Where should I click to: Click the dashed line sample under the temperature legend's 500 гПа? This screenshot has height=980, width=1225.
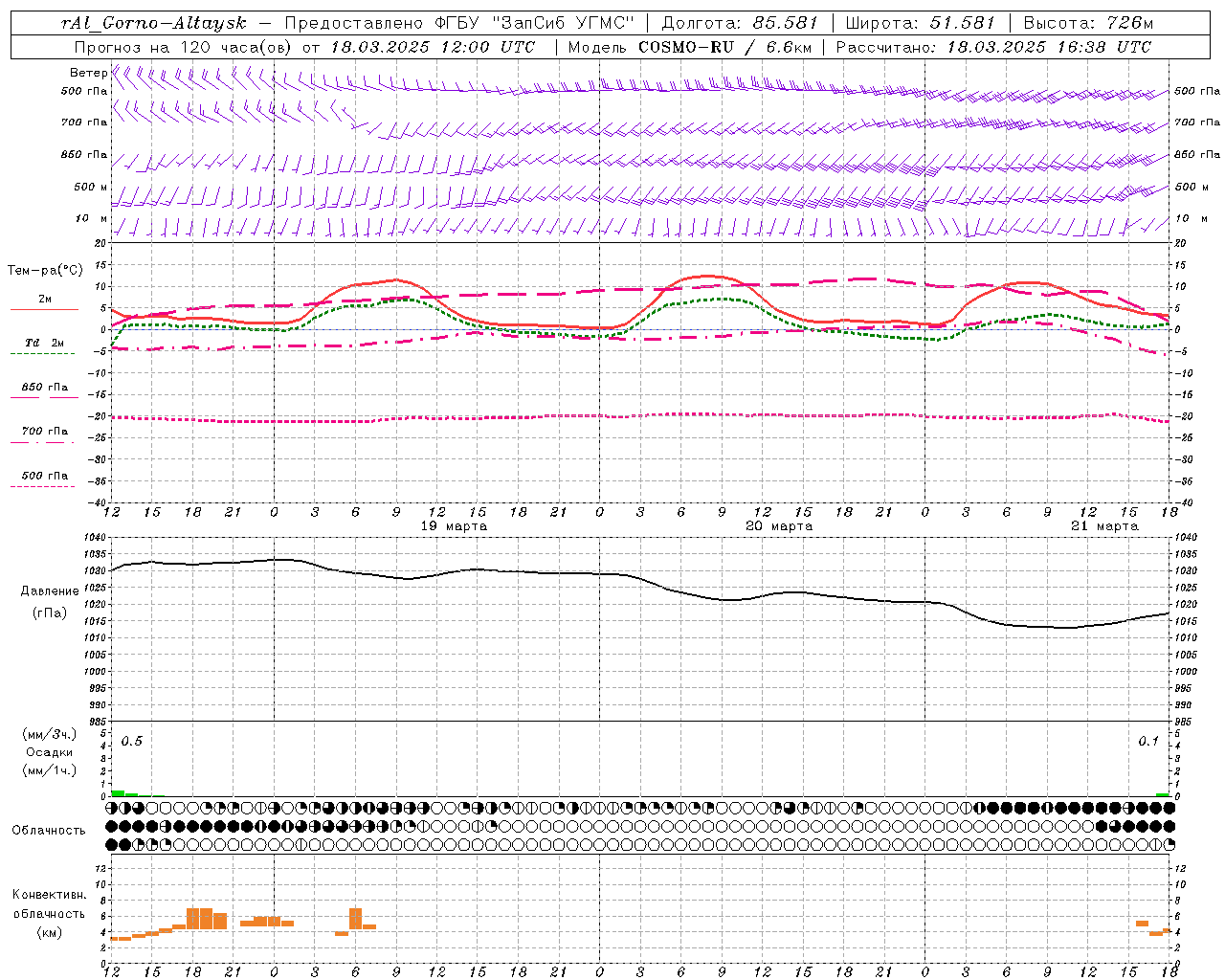click(x=43, y=487)
